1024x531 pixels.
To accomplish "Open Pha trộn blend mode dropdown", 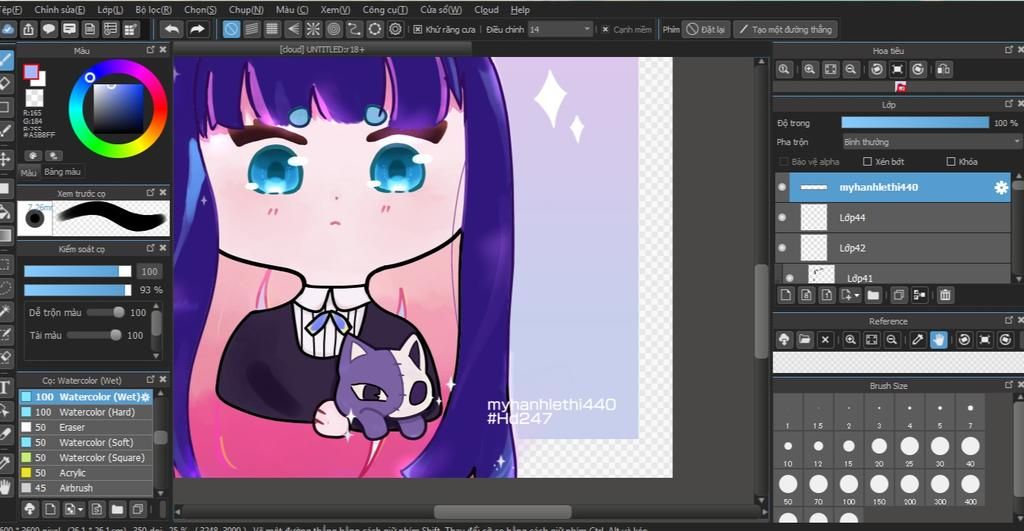I will [931, 142].
